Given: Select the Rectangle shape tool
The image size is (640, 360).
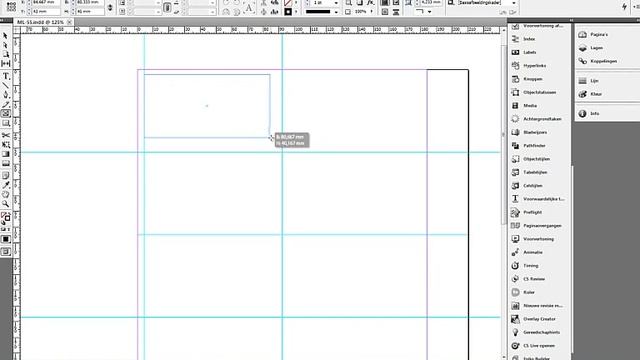Looking at the screenshot, I should click(x=5, y=123).
